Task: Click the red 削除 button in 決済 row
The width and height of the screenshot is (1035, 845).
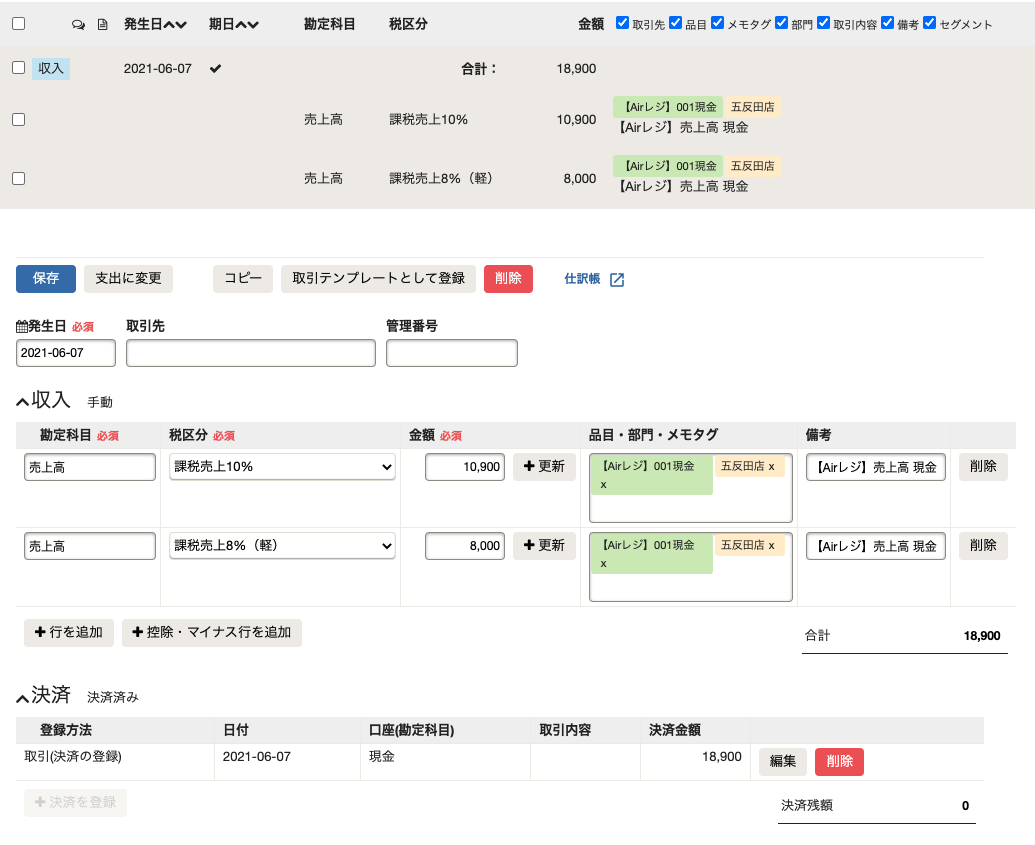Action: (x=840, y=762)
